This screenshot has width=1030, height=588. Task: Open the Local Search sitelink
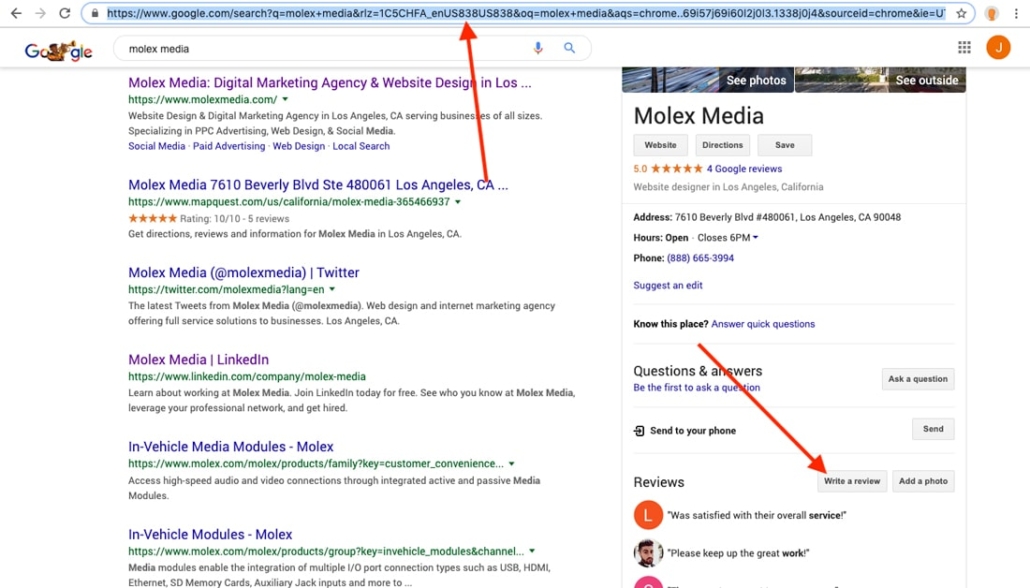(x=361, y=146)
